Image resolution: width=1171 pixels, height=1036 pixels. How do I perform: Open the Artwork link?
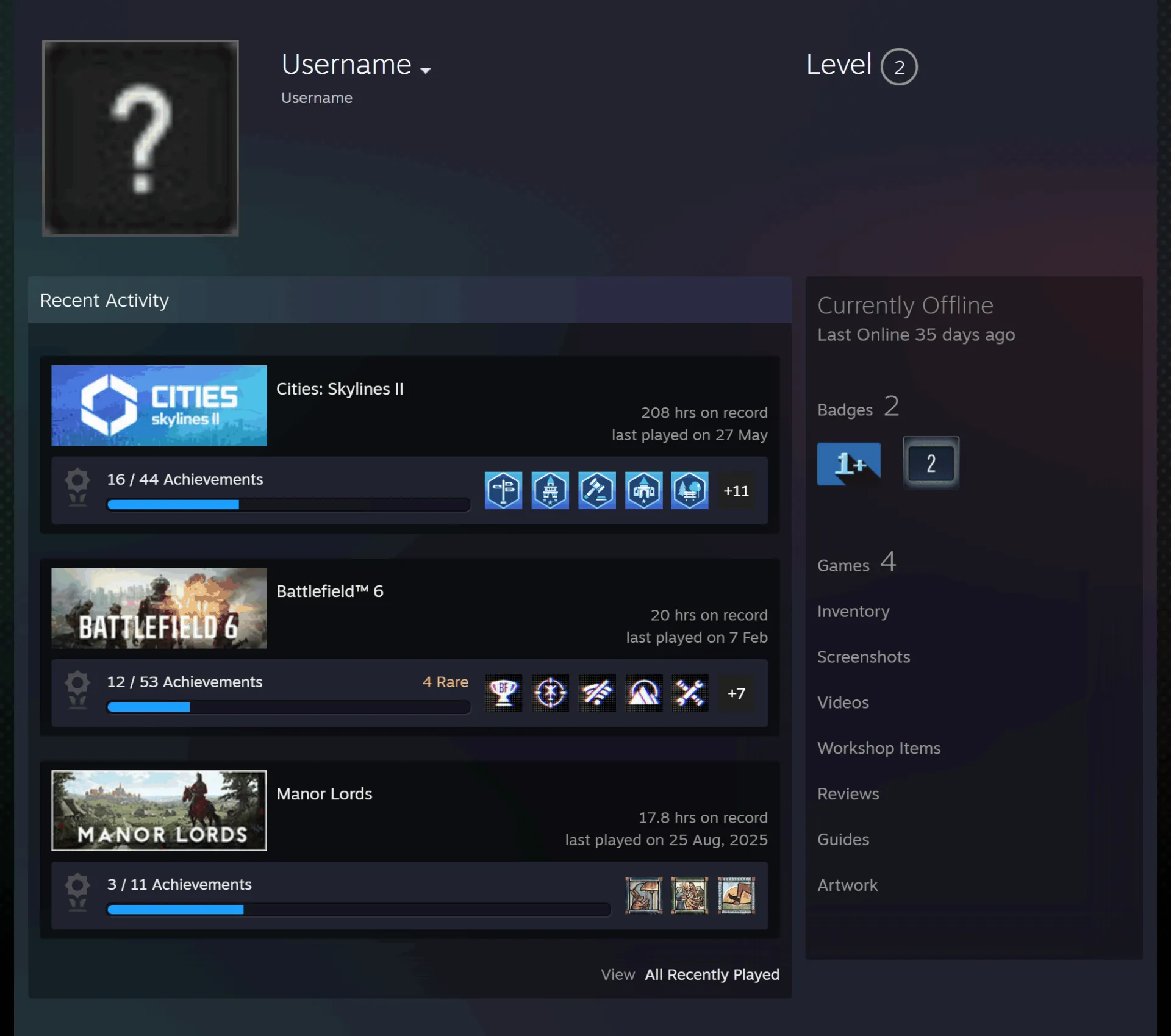coord(847,885)
